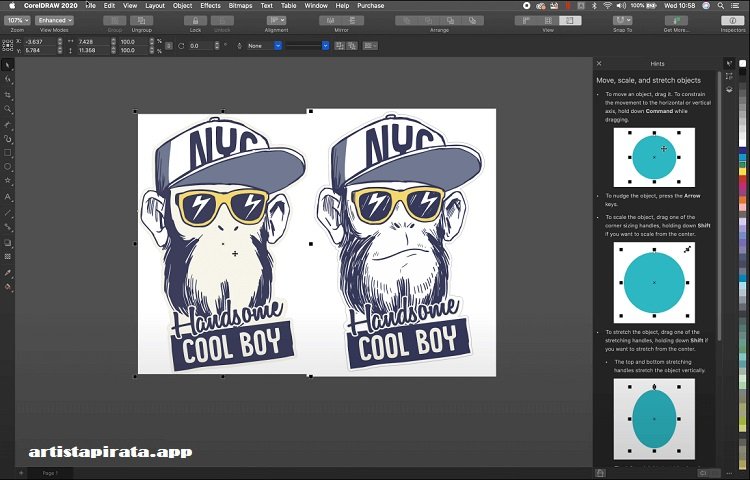Open the Hints inspector tab icon
750x480 pixels.
click(729, 64)
